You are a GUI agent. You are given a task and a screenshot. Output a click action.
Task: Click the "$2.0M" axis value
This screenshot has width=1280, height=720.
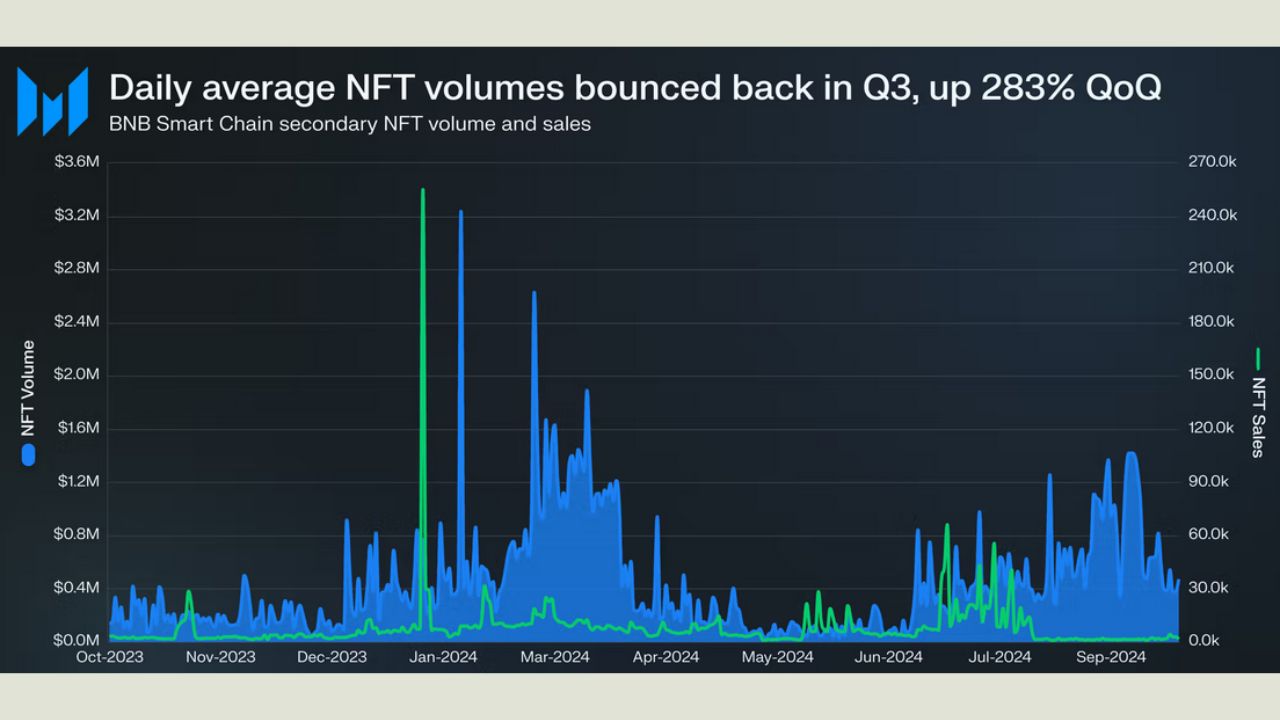point(76,374)
